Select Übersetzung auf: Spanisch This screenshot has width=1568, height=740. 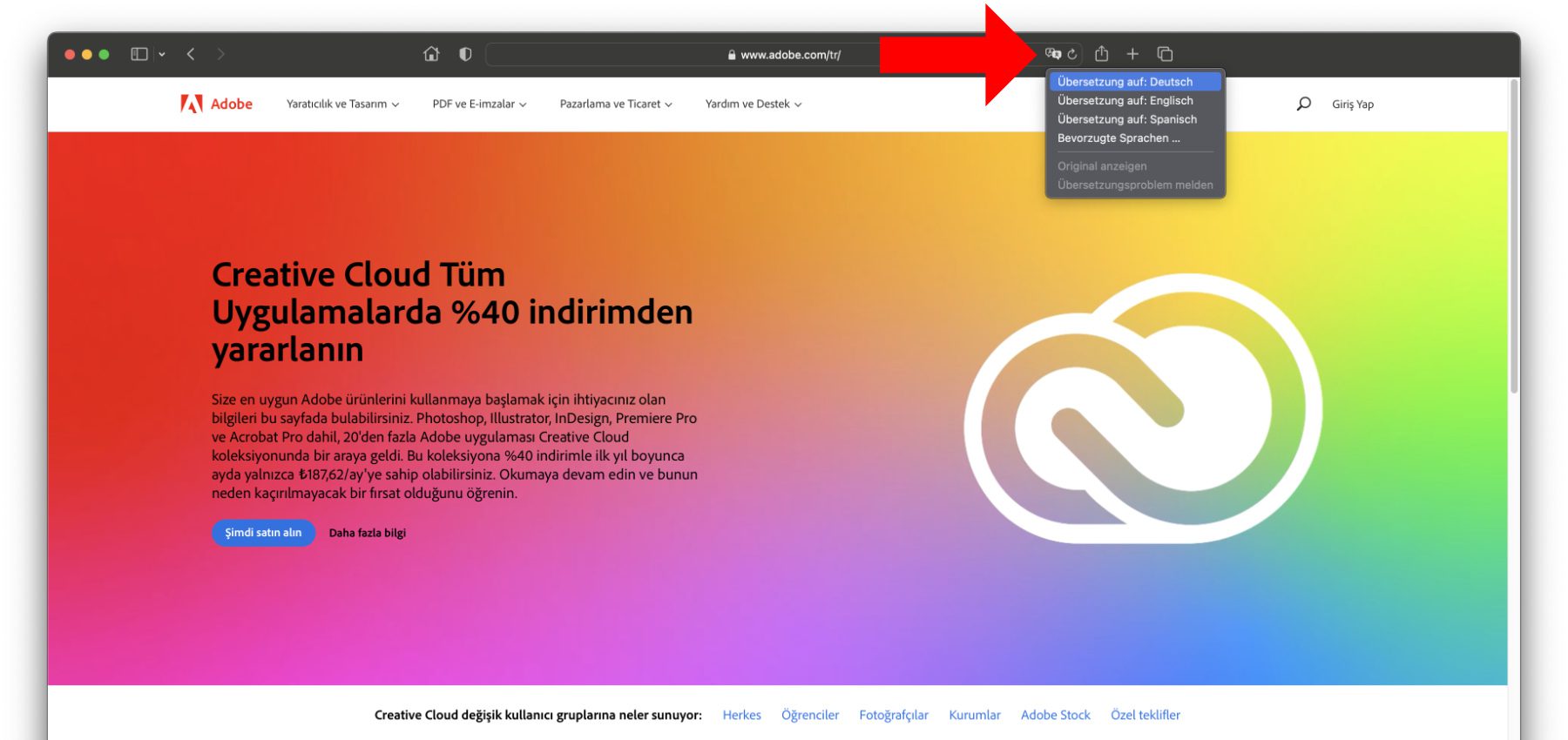pos(1135,119)
